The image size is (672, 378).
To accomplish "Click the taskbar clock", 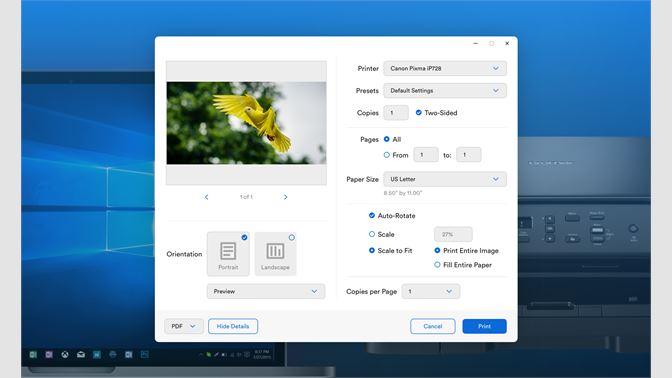I will coord(262,354).
